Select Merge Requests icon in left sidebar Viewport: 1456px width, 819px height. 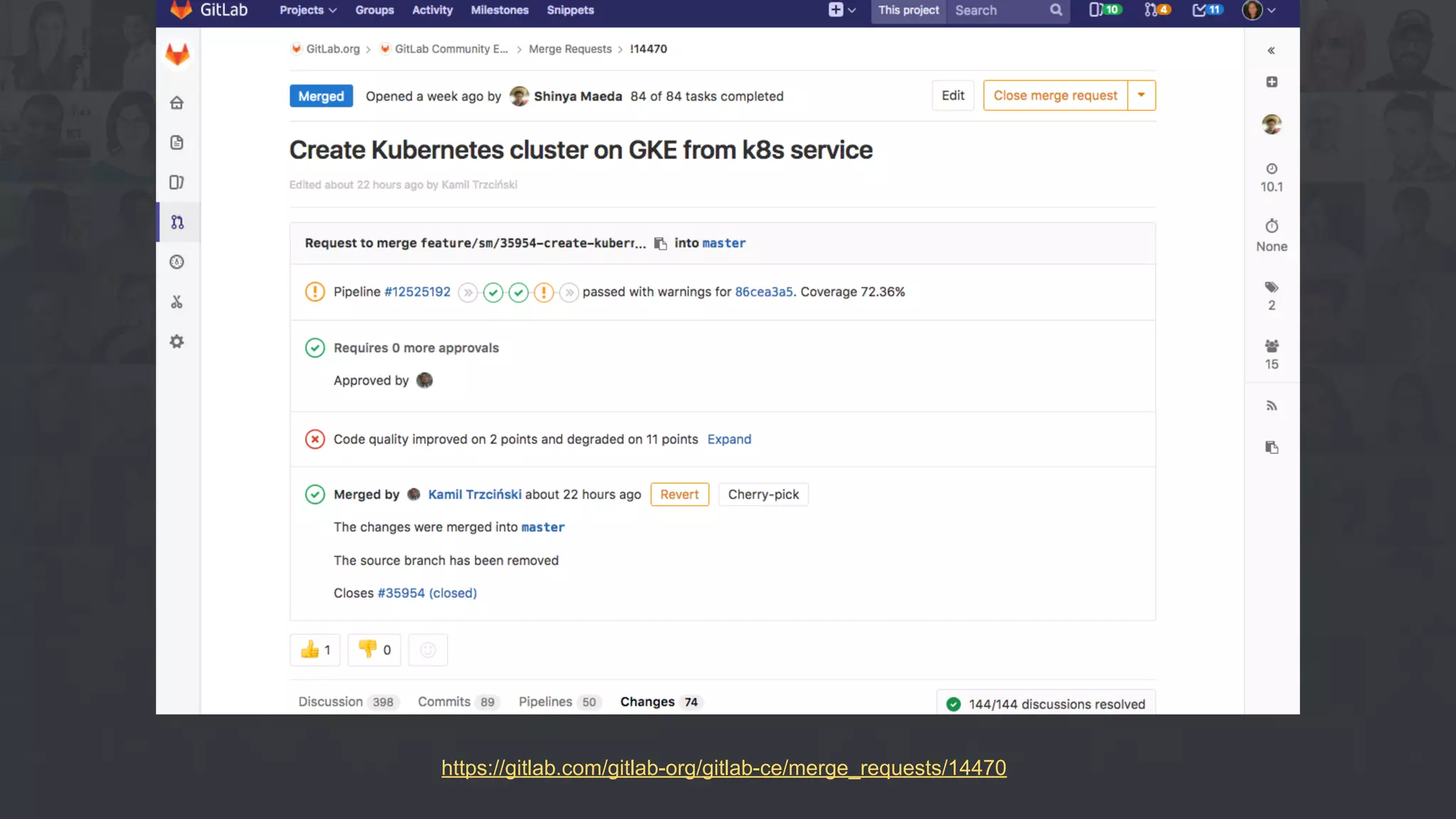point(178,223)
